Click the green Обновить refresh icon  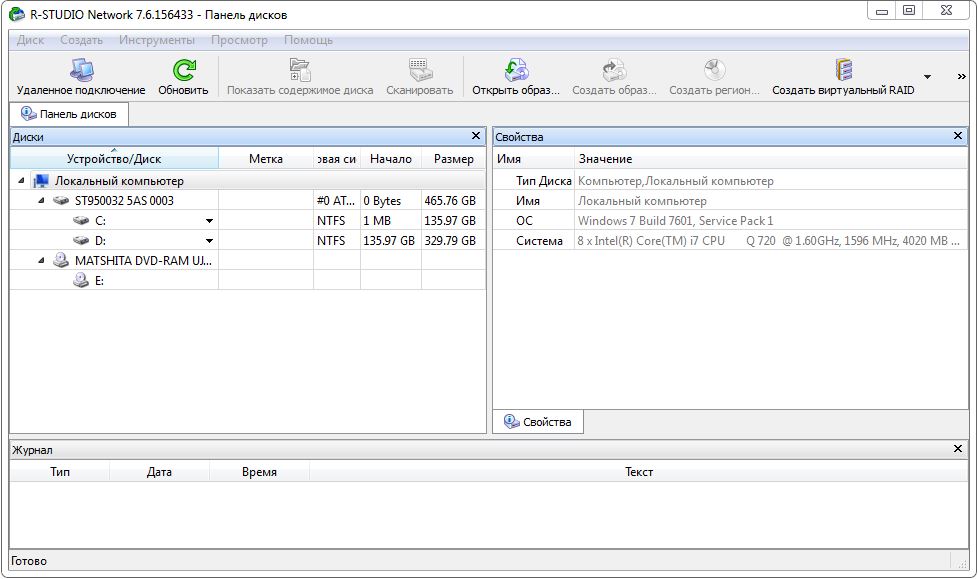[x=183, y=70]
